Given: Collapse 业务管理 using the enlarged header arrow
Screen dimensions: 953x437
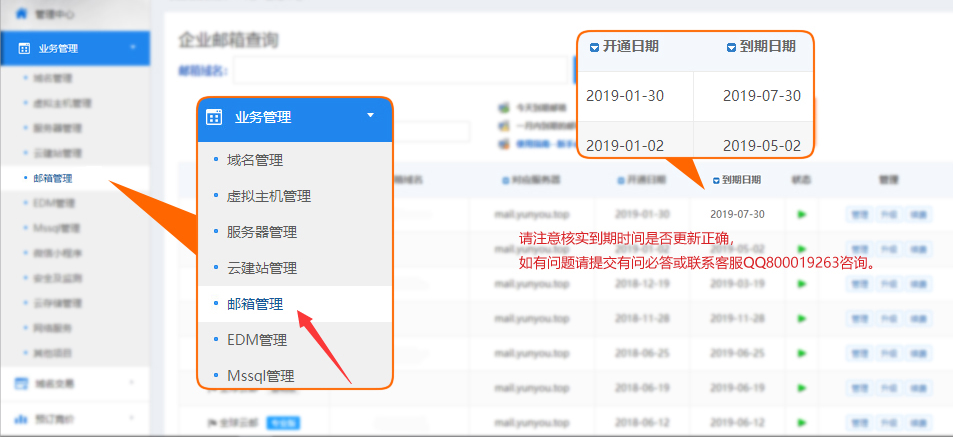Looking at the screenshot, I should [370, 116].
